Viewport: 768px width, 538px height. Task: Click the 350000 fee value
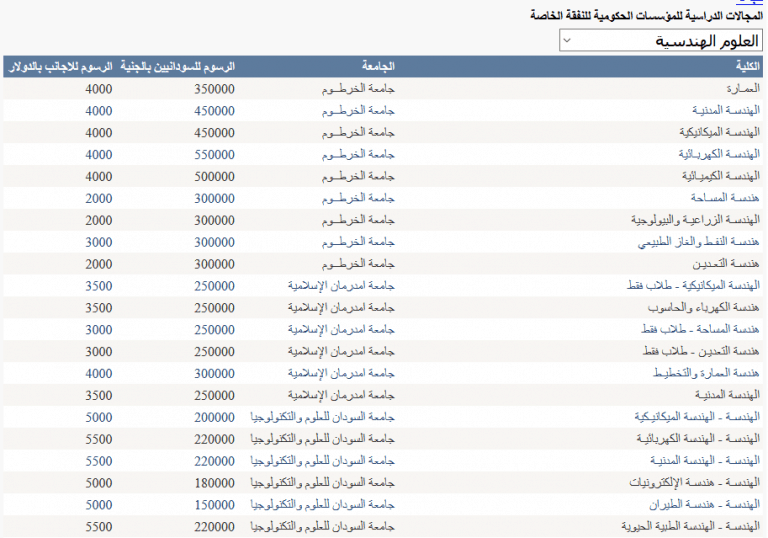click(x=214, y=89)
